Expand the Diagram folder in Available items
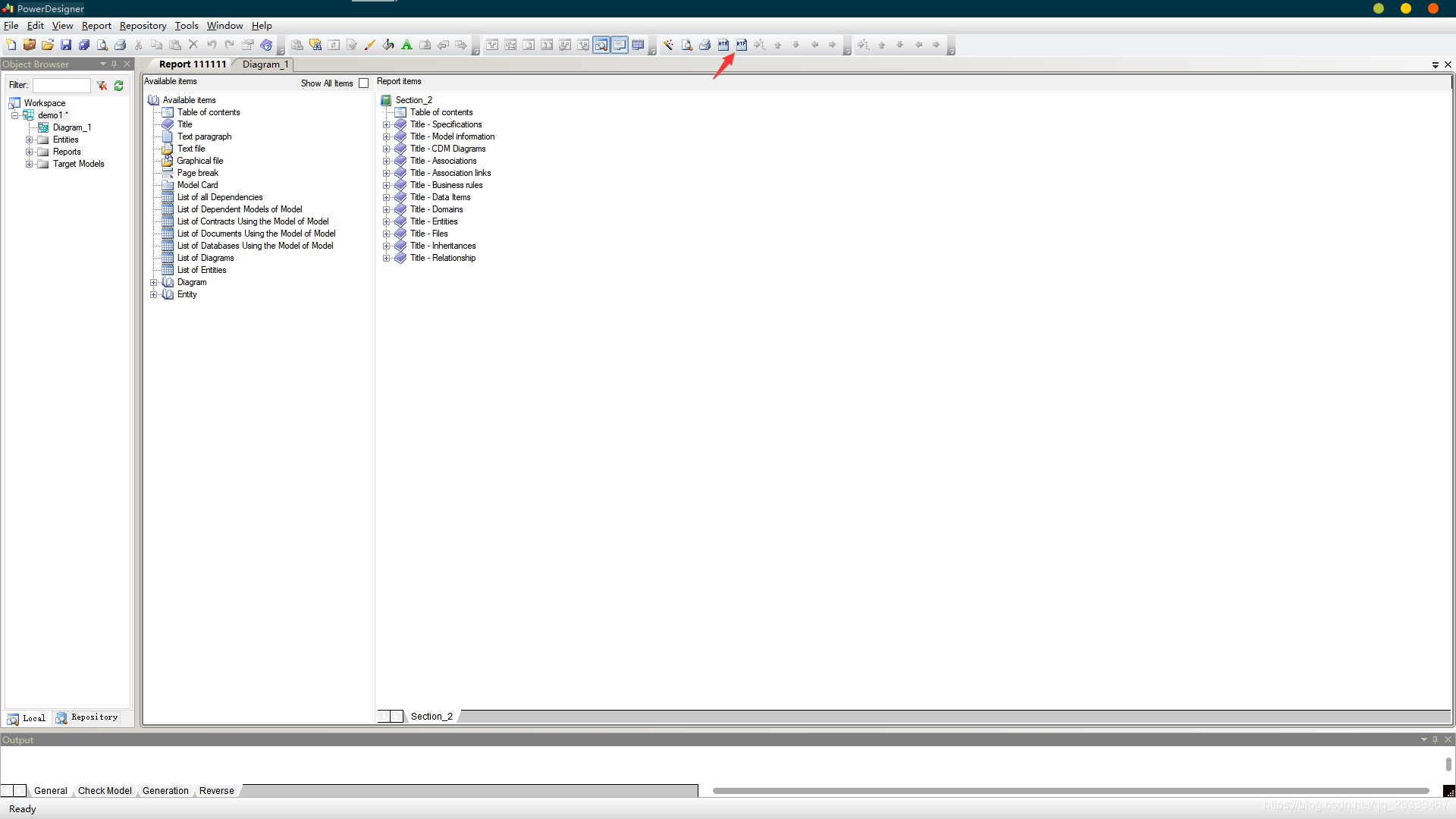The image size is (1456, 819). click(153, 283)
